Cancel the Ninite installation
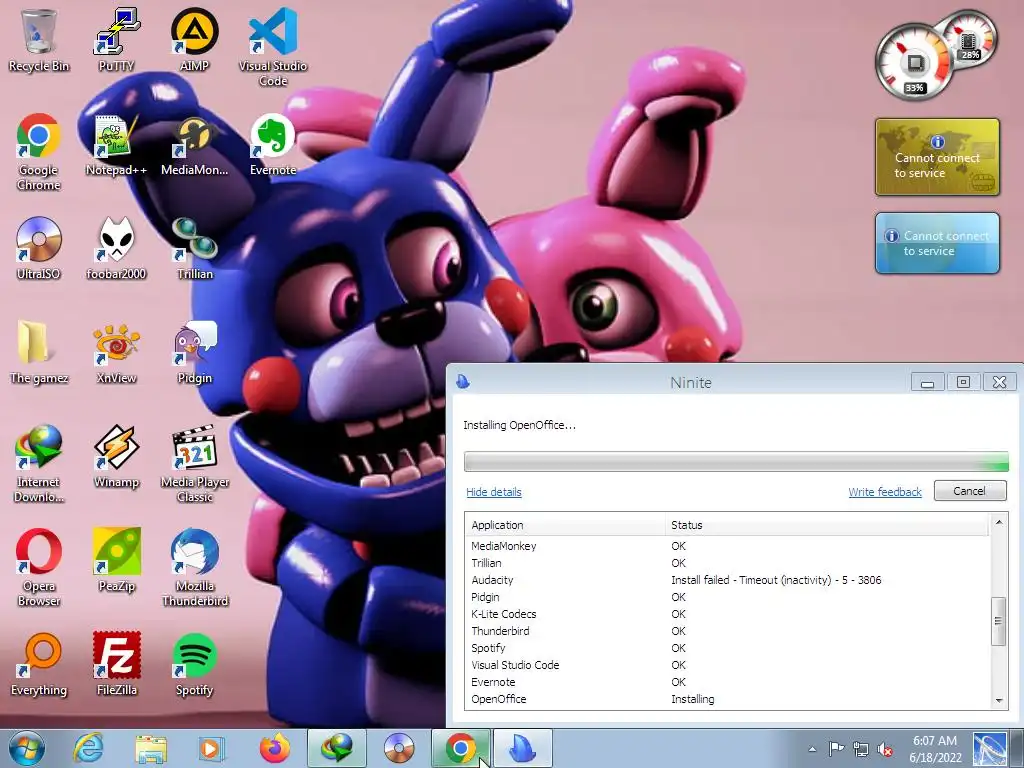Image resolution: width=1024 pixels, height=768 pixels. pyautogui.click(x=970, y=490)
